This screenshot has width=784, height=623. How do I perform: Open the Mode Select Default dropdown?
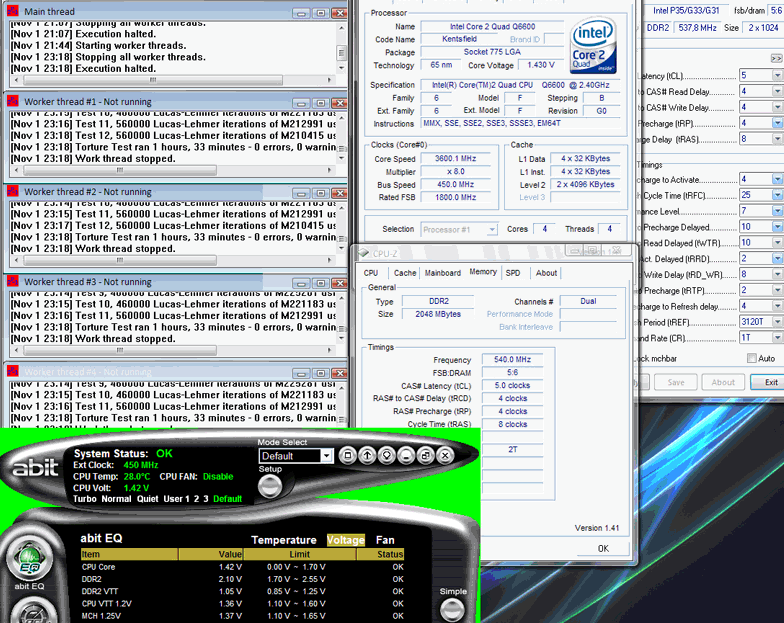326,456
